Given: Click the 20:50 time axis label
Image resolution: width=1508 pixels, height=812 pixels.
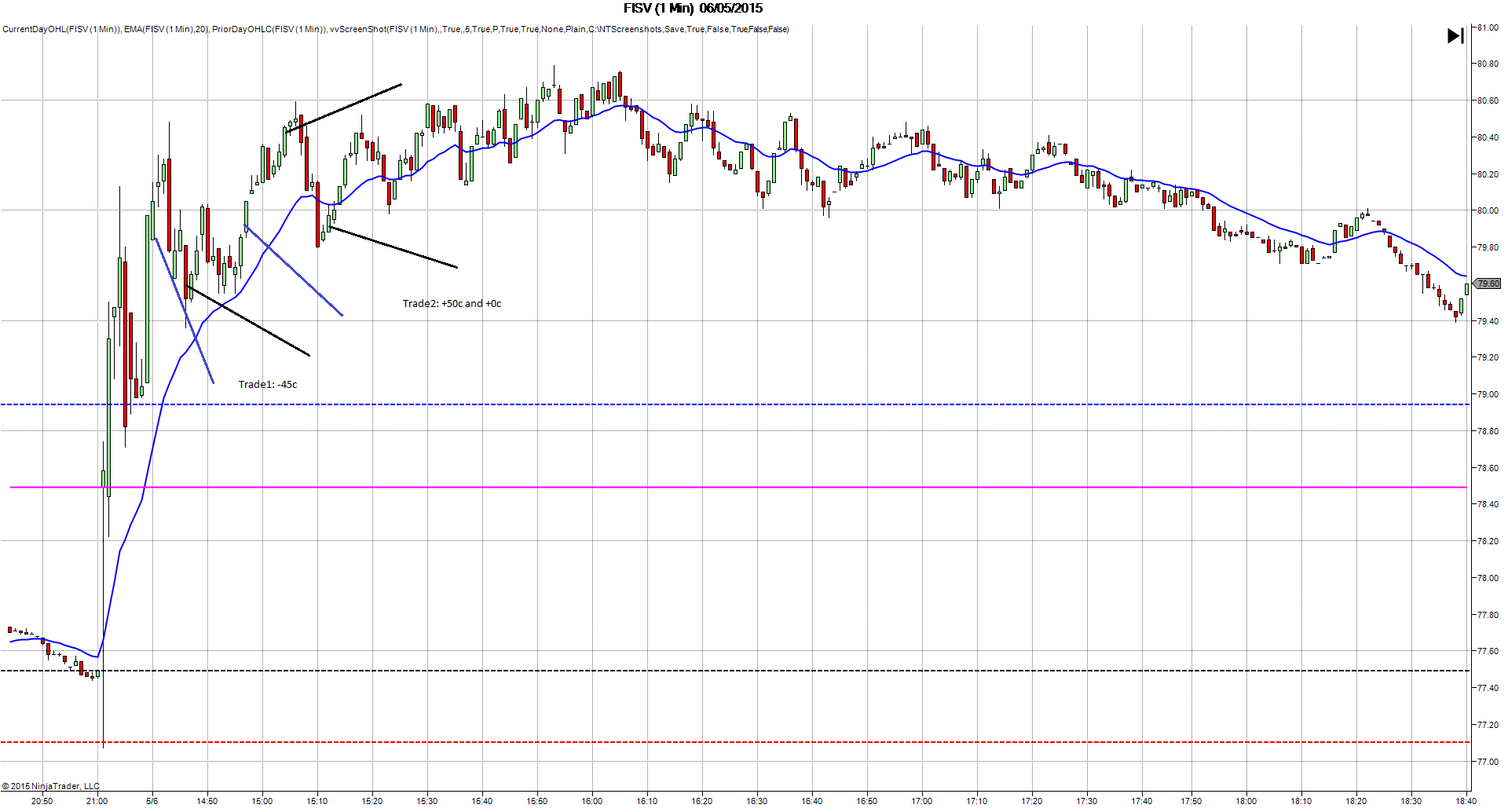Looking at the screenshot, I should click(42, 801).
